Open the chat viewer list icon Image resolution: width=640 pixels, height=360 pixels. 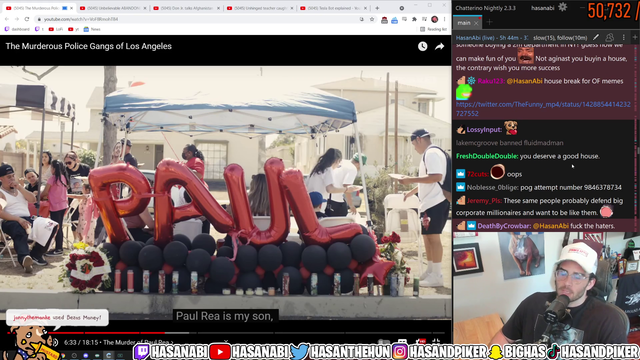pyautogui.click(x=609, y=37)
